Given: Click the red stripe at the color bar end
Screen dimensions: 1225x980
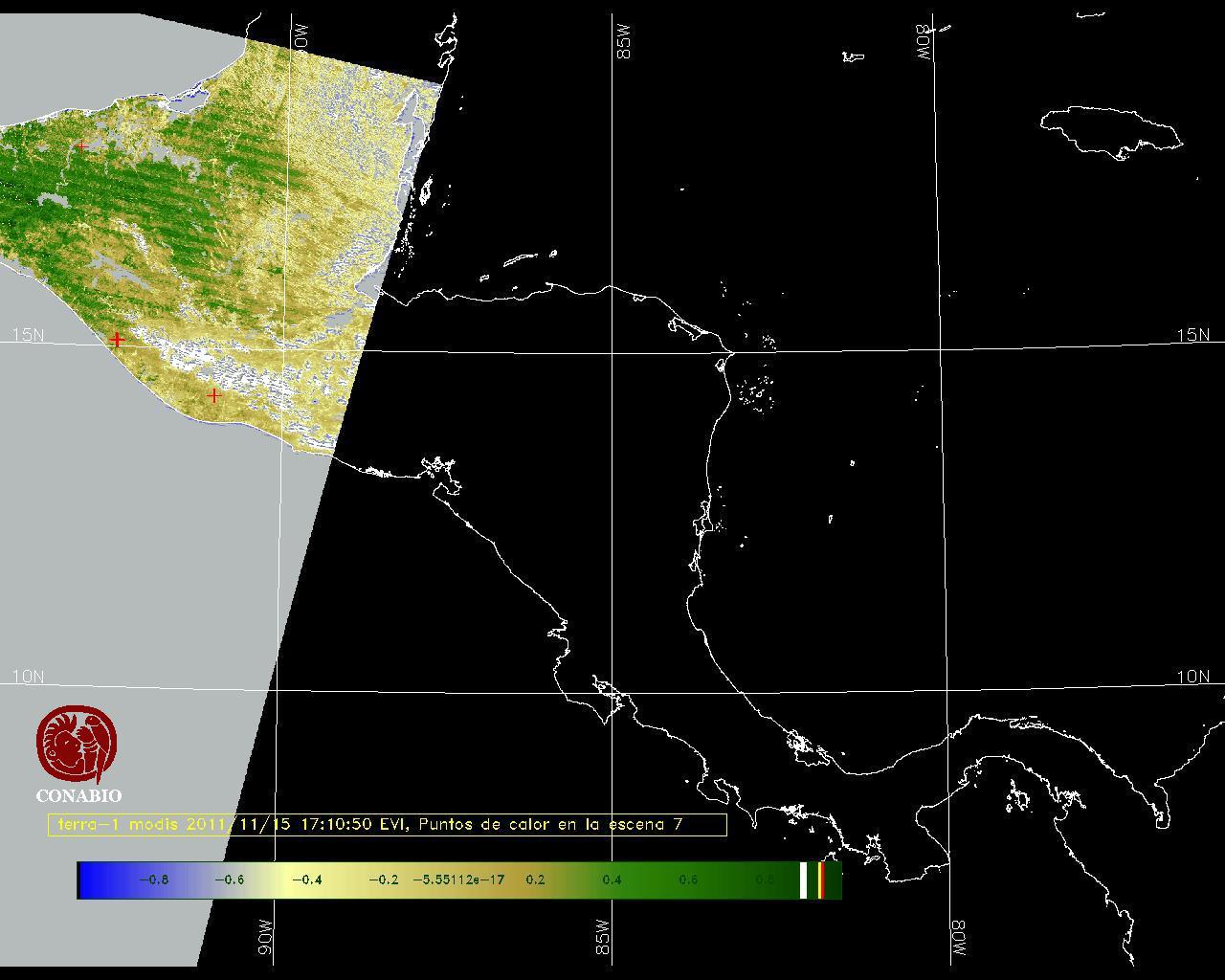Looking at the screenshot, I should point(821,880).
